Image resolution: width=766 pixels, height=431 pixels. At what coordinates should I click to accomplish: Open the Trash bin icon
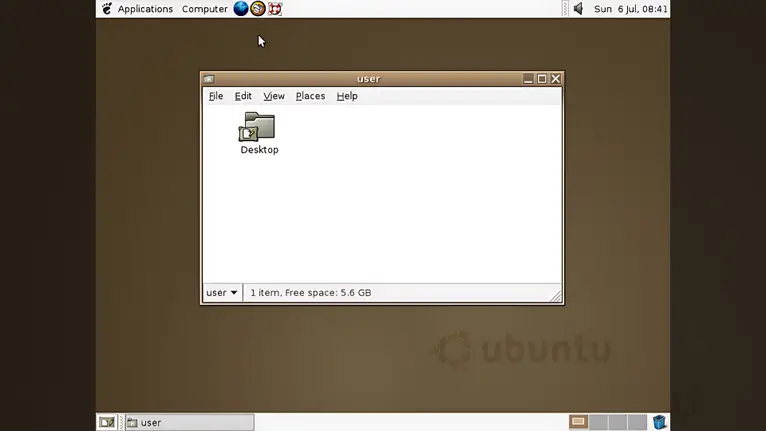[x=659, y=422]
